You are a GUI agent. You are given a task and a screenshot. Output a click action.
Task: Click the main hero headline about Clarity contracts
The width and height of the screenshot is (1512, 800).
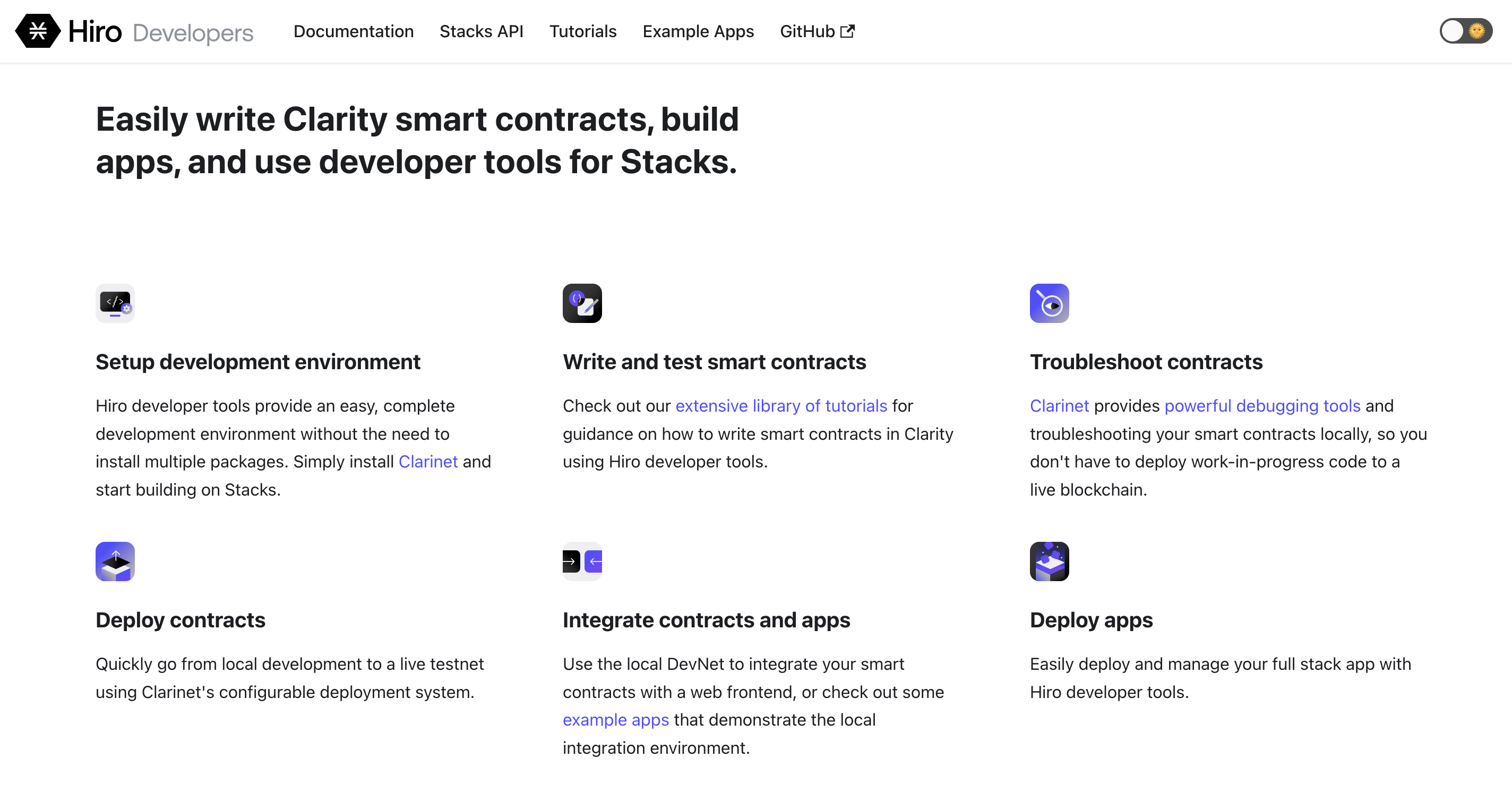tap(417, 140)
